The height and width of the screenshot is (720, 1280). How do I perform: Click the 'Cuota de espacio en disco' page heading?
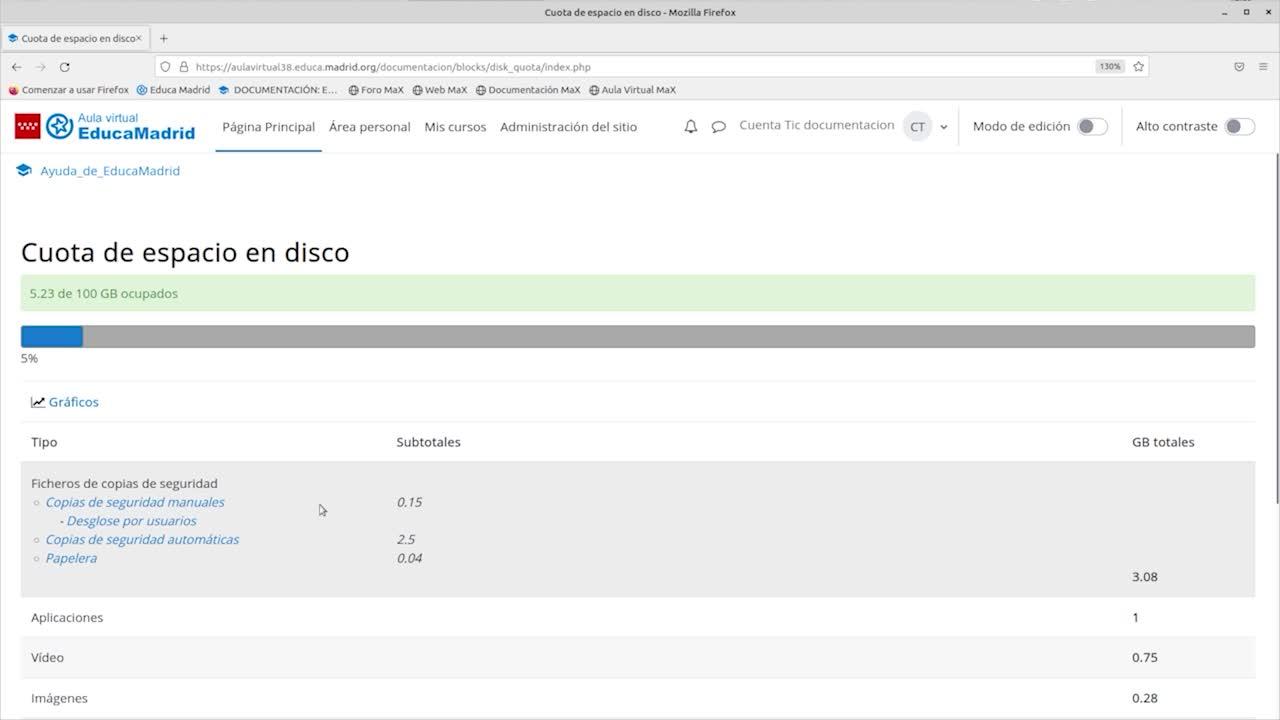click(x=185, y=252)
